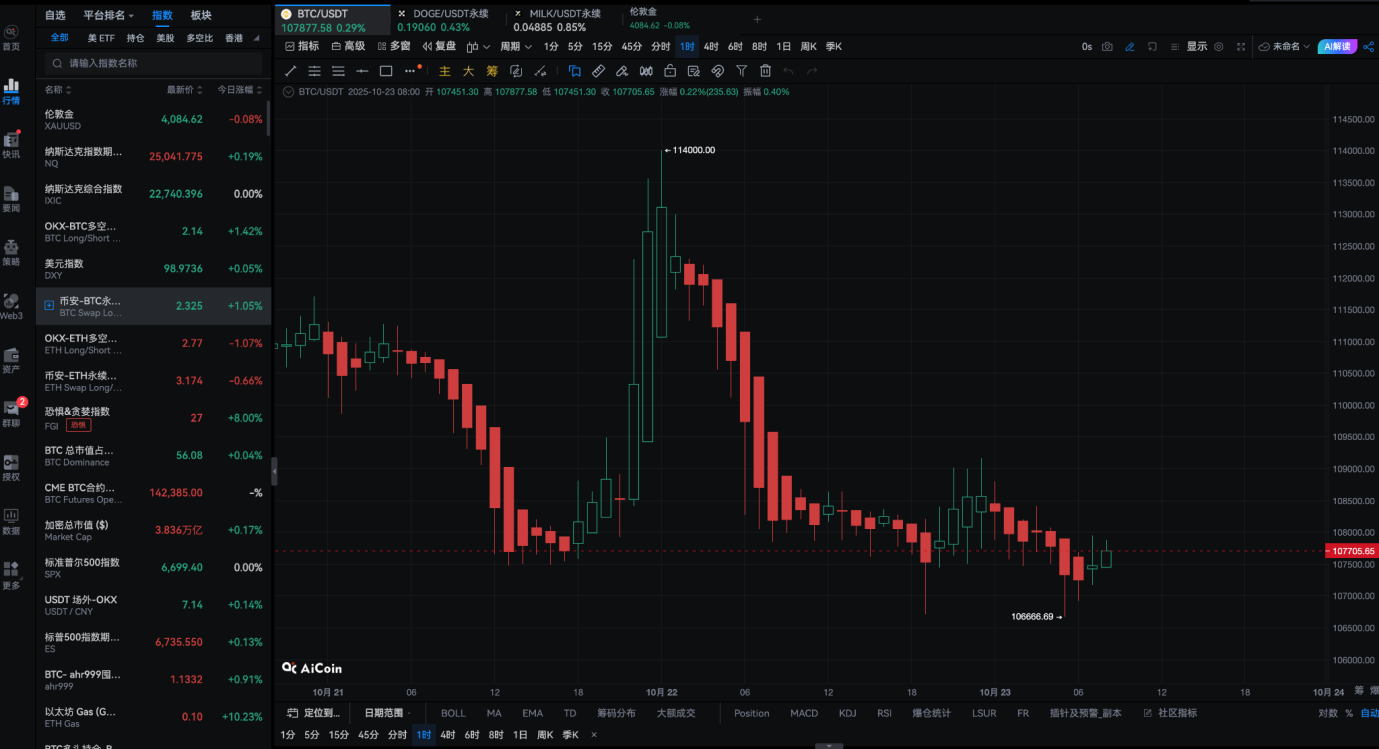The height and width of the screenshot is (749, 1379).
Task: Click the index name search field
Action: click(153, 63)
